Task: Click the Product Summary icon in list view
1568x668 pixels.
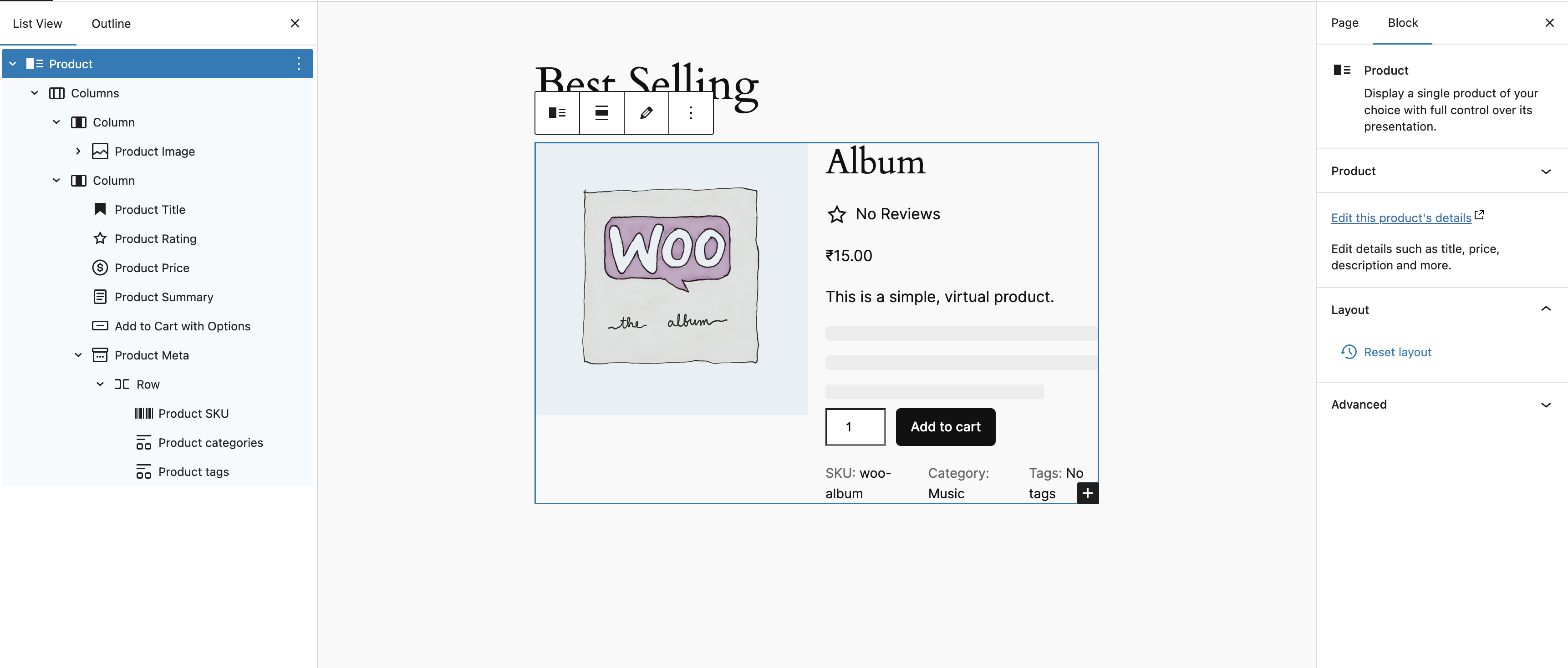Action: pos(100,297)
